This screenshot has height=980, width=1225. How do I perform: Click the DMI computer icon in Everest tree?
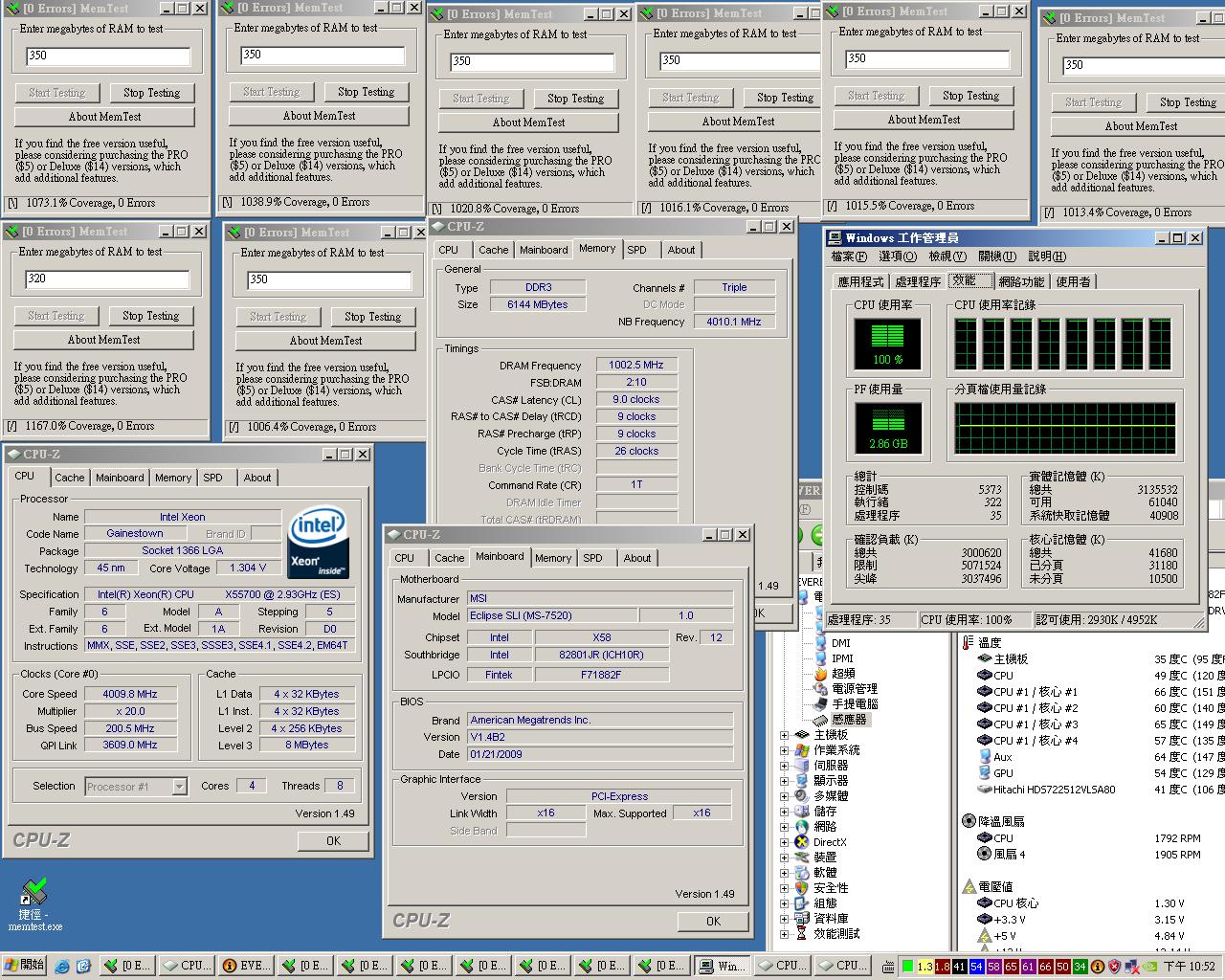click(x=820, y=642)
